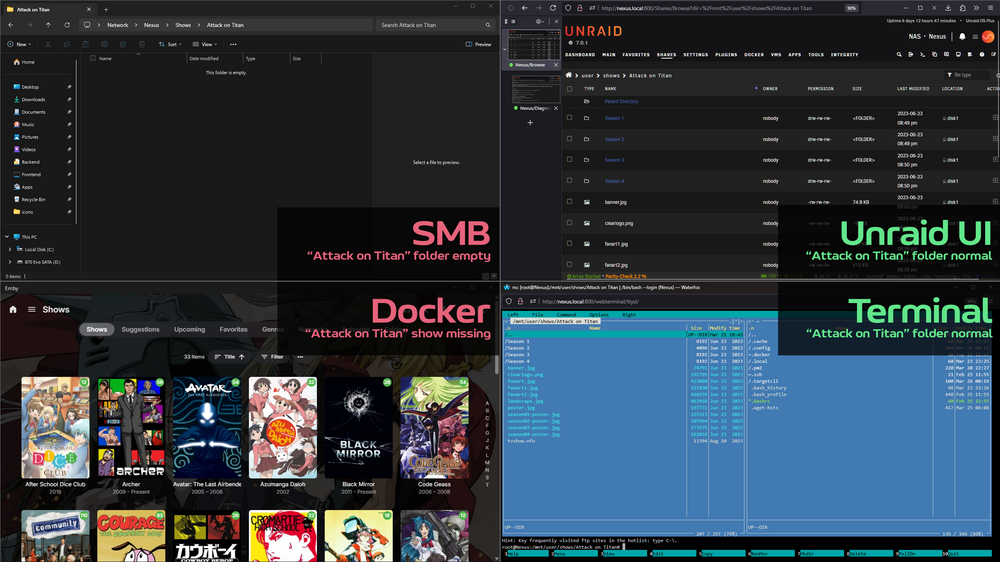Go to the Unraid SETTINGS tab
The height and width of the screenshot is (562, 1000).
click(x=696, y=55)
